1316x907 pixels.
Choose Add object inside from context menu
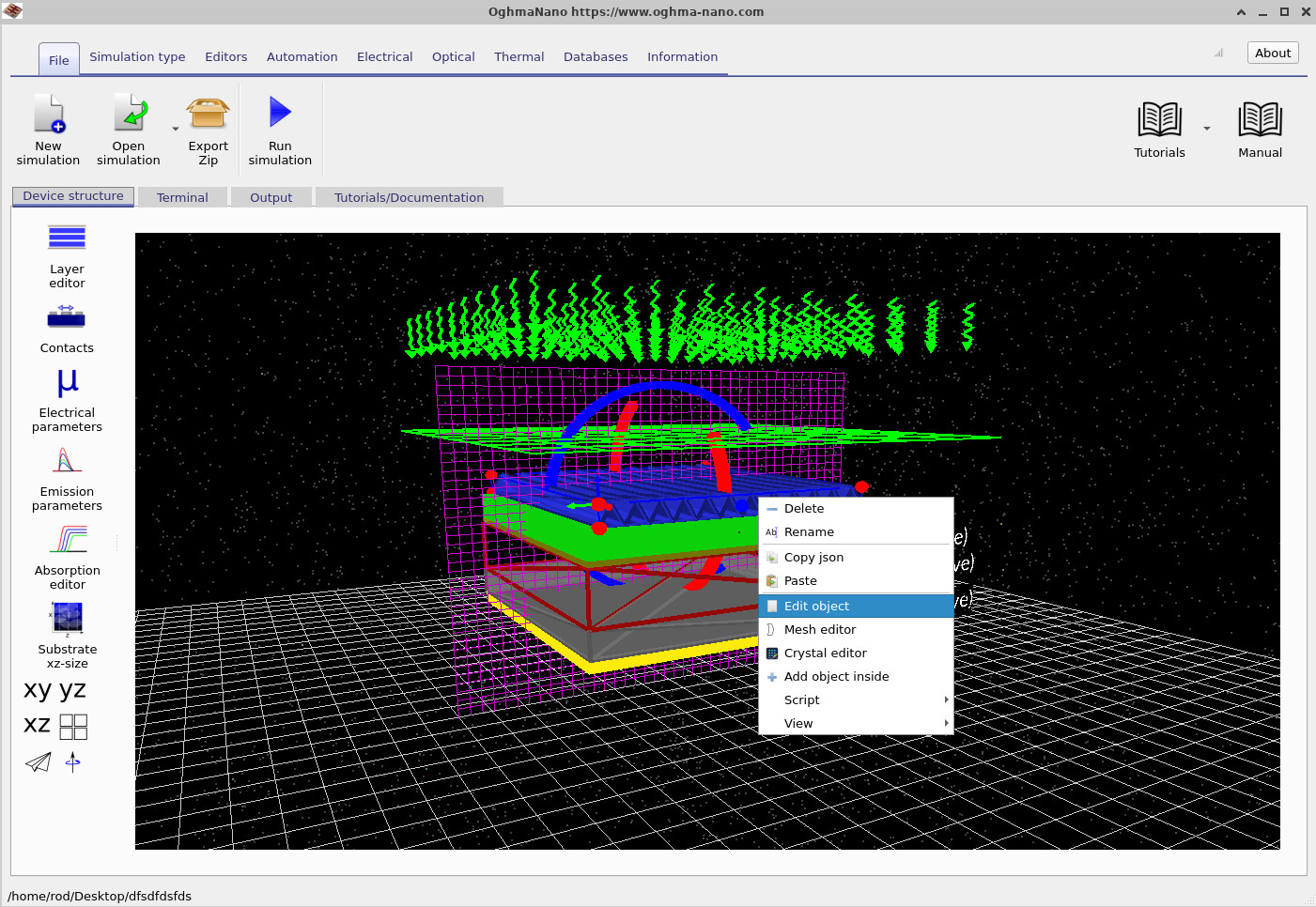point(856,676)
